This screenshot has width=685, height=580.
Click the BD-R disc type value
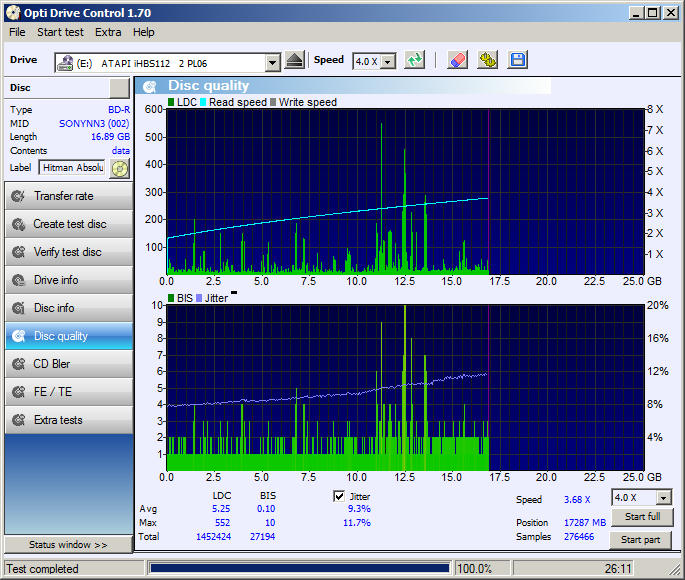coord(119,110)
